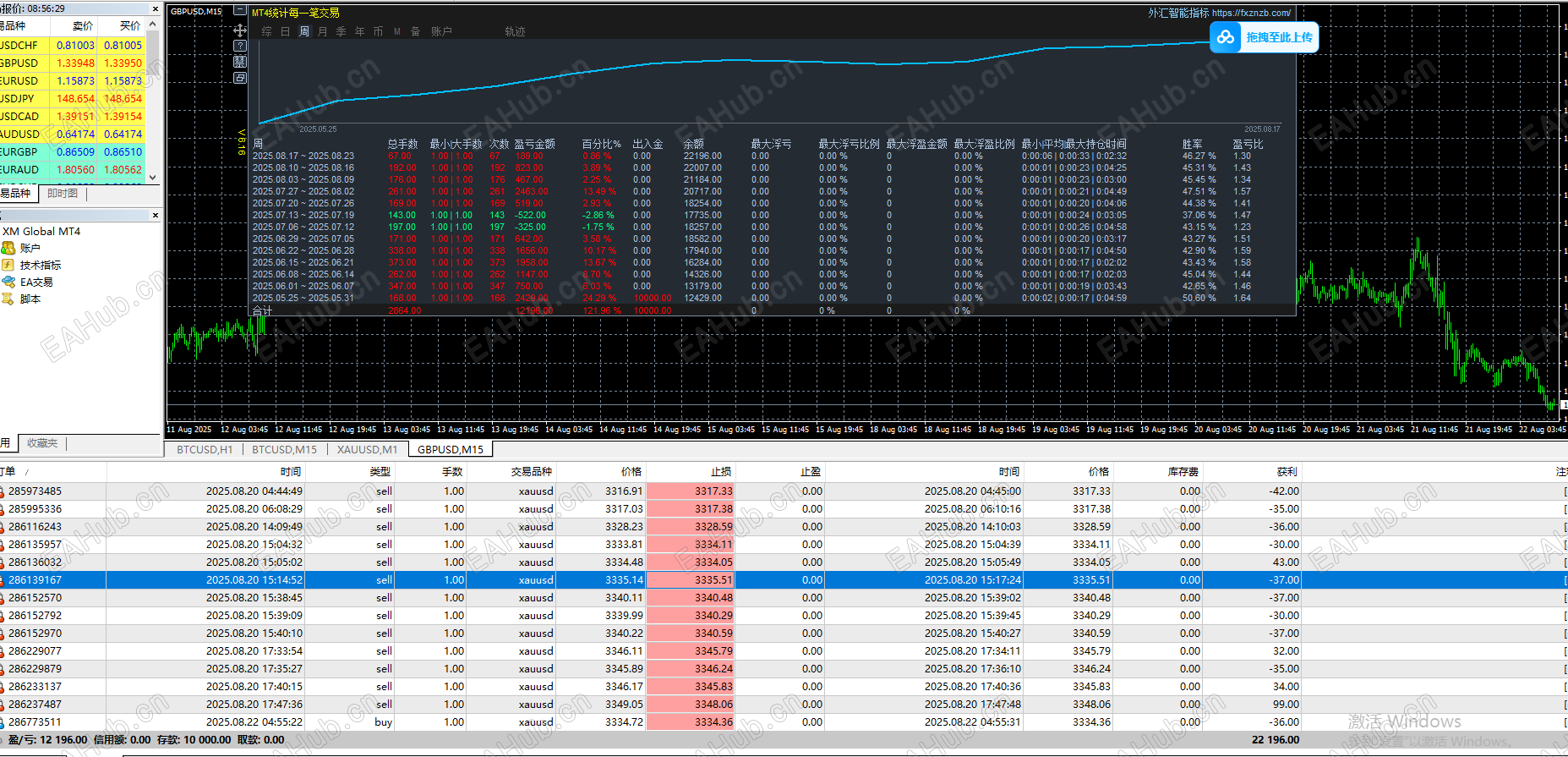Switch statistics to 综 summary view
1568x757 pixels.
pos(267,31)
